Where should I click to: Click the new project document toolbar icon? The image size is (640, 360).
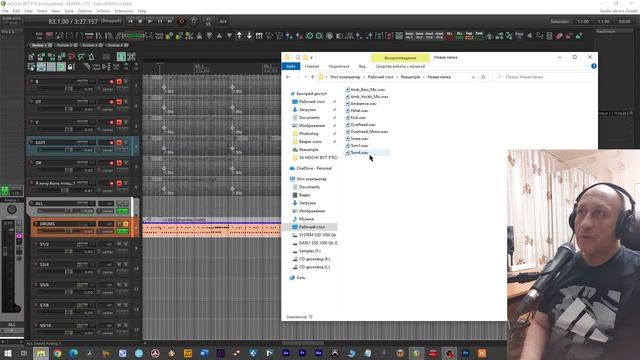click(31, 57)
